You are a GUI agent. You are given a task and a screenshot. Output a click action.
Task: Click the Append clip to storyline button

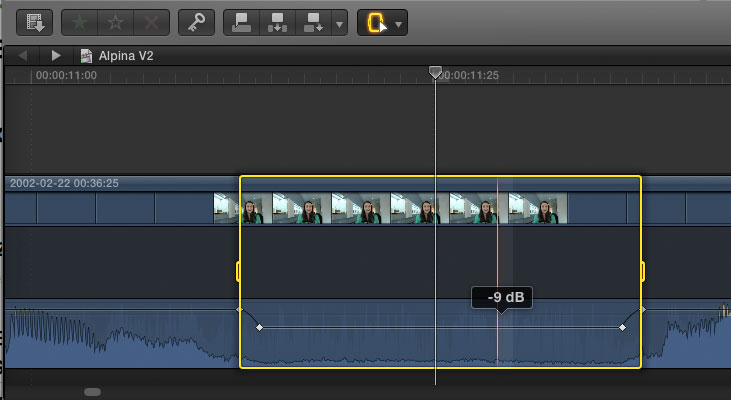(313, 21)
